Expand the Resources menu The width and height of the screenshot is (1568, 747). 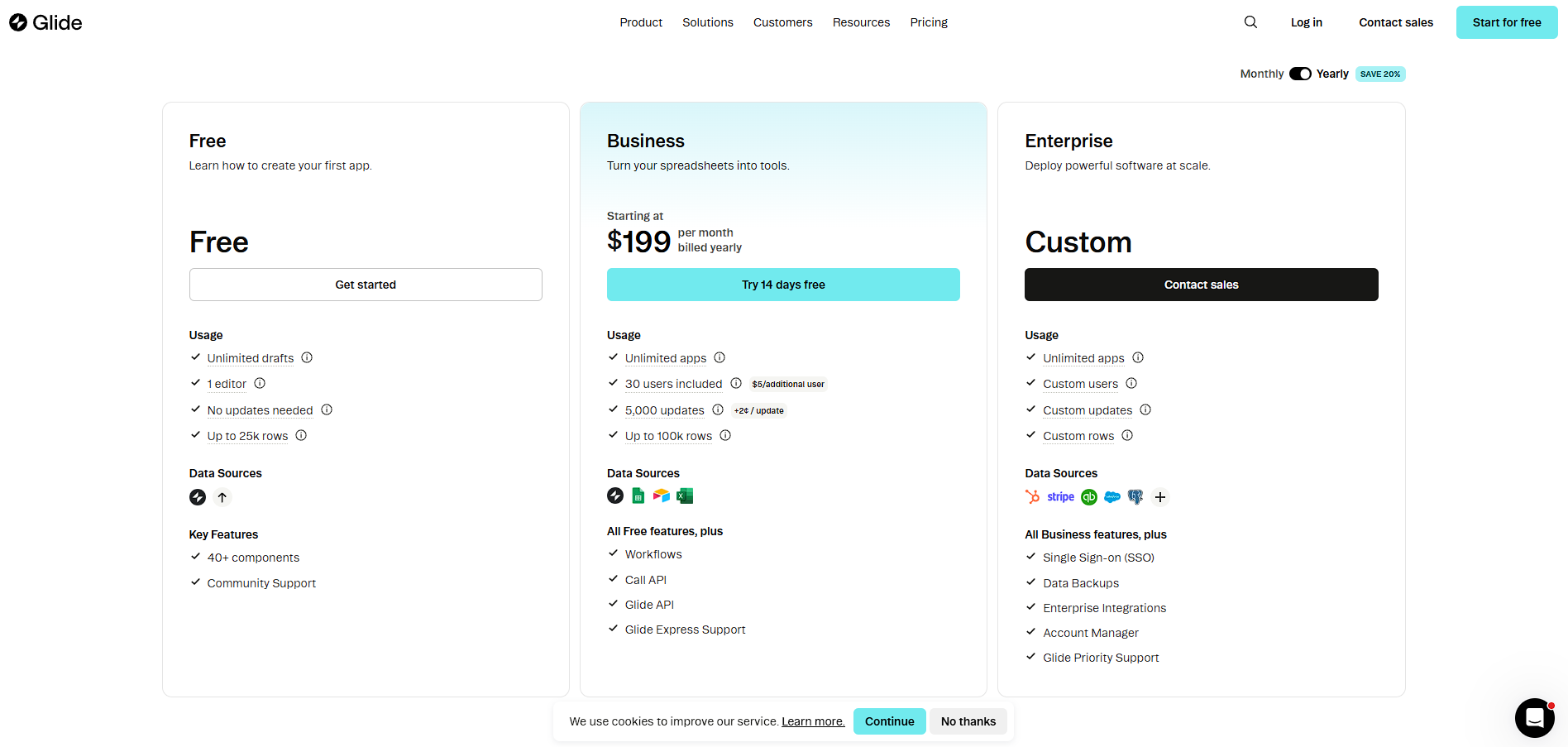click(x=861, y=22)
